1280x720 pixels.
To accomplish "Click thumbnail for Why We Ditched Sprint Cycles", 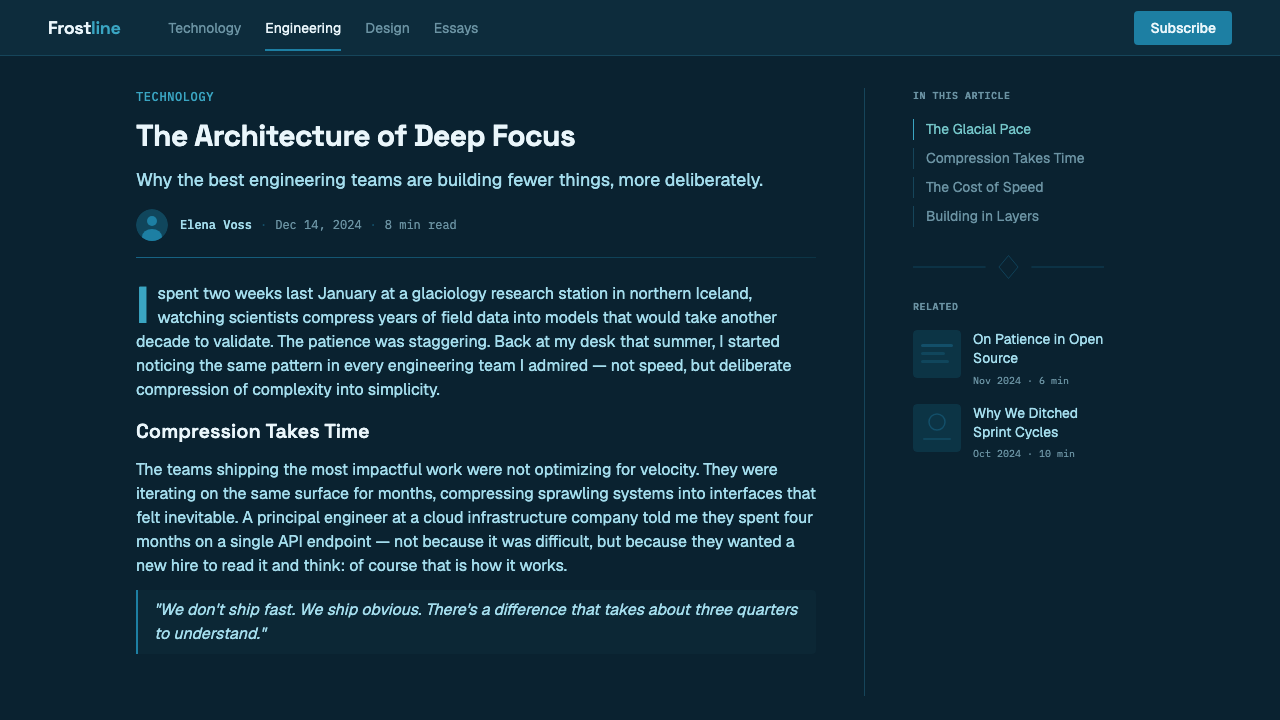I will [937, 428].
